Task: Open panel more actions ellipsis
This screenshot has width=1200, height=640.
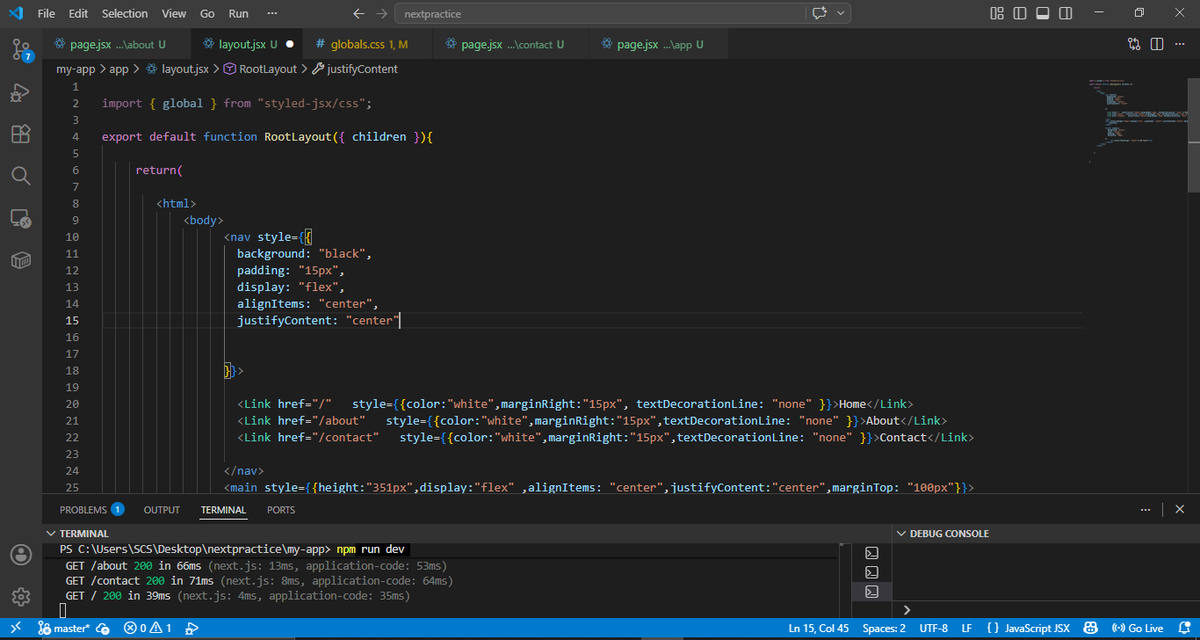Action: pyautogui.click(x=1146, y=509)
